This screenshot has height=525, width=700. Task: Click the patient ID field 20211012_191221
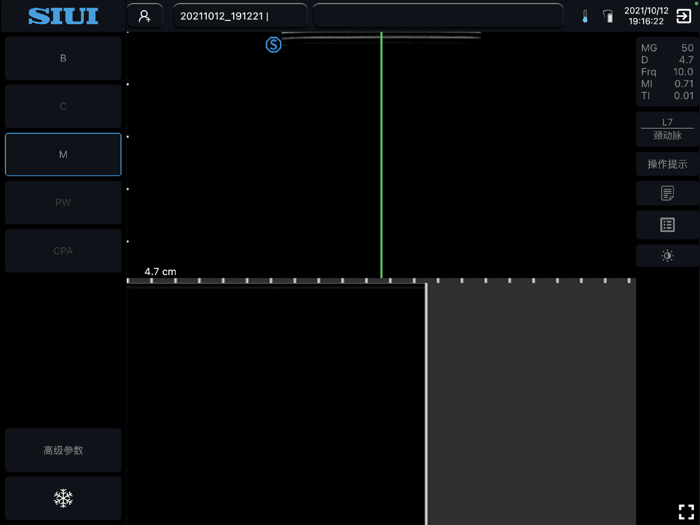click(x=240, y=17)
